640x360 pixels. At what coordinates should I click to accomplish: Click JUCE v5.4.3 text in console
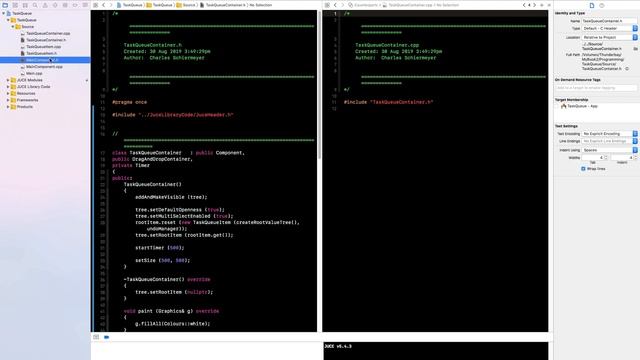tap(338, 347)
